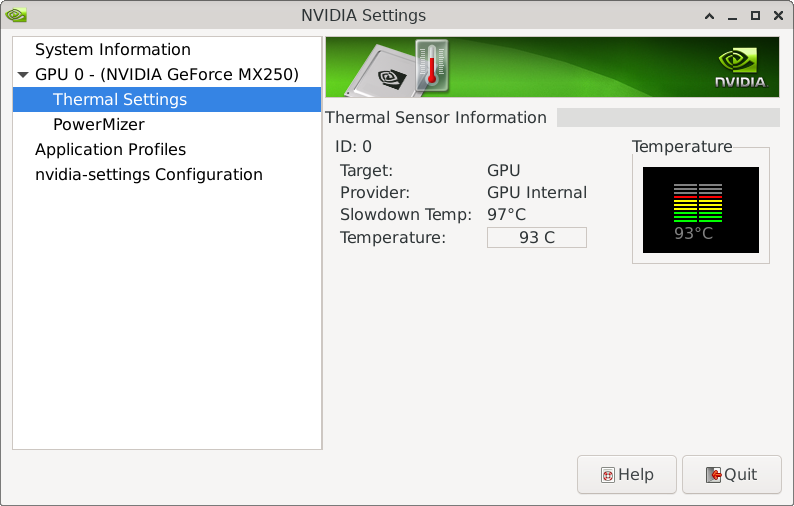Select the GPU 0 (NVIDIA GeForce MX250) entry

coord(166,75)
